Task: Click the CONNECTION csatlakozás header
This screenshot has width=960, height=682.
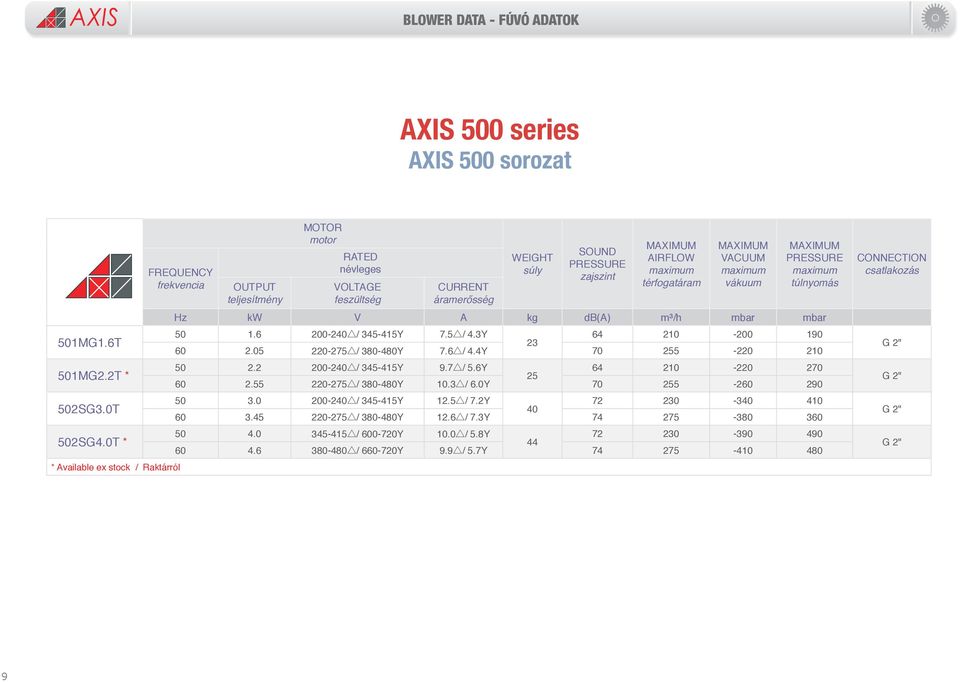Action: [x=891, y=264]
